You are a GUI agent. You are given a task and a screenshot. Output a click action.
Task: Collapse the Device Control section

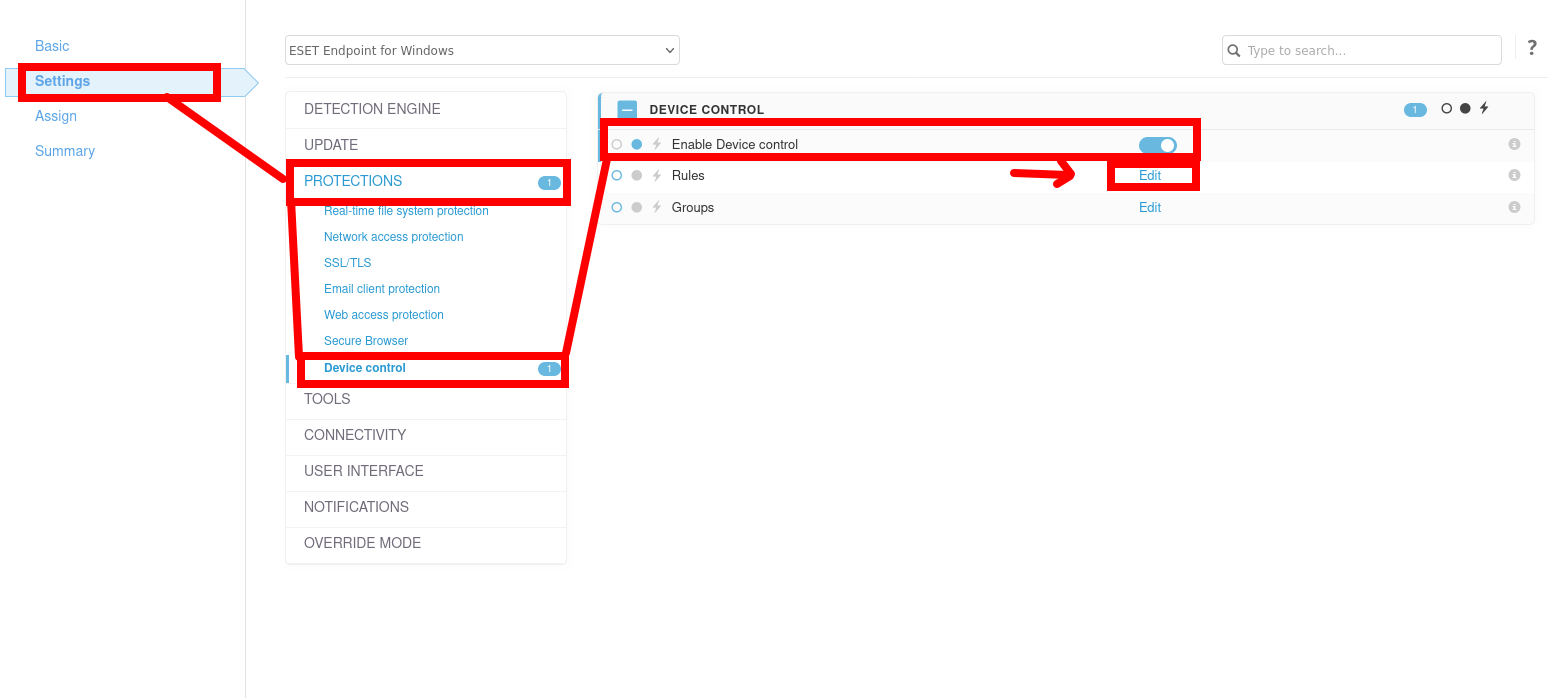[627, 110]
